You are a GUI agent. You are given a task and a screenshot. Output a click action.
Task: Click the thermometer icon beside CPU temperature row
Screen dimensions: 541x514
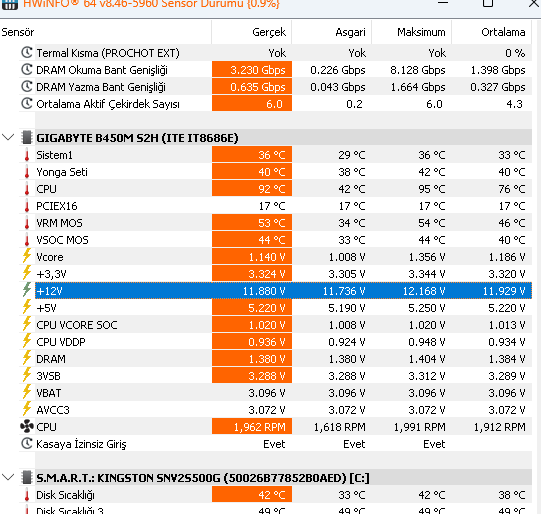[x=27, y=189]
